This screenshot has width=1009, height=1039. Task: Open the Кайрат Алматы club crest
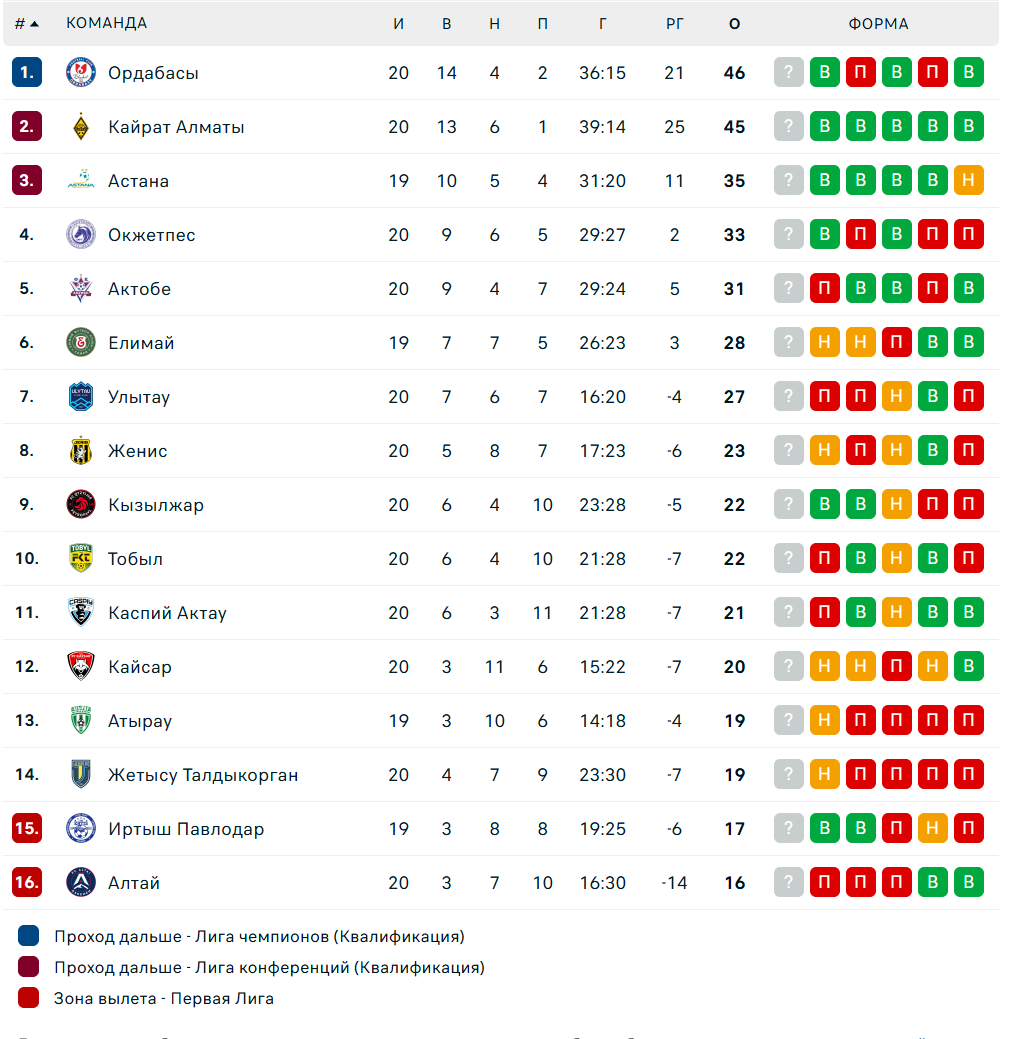click(x=81, y=127)
